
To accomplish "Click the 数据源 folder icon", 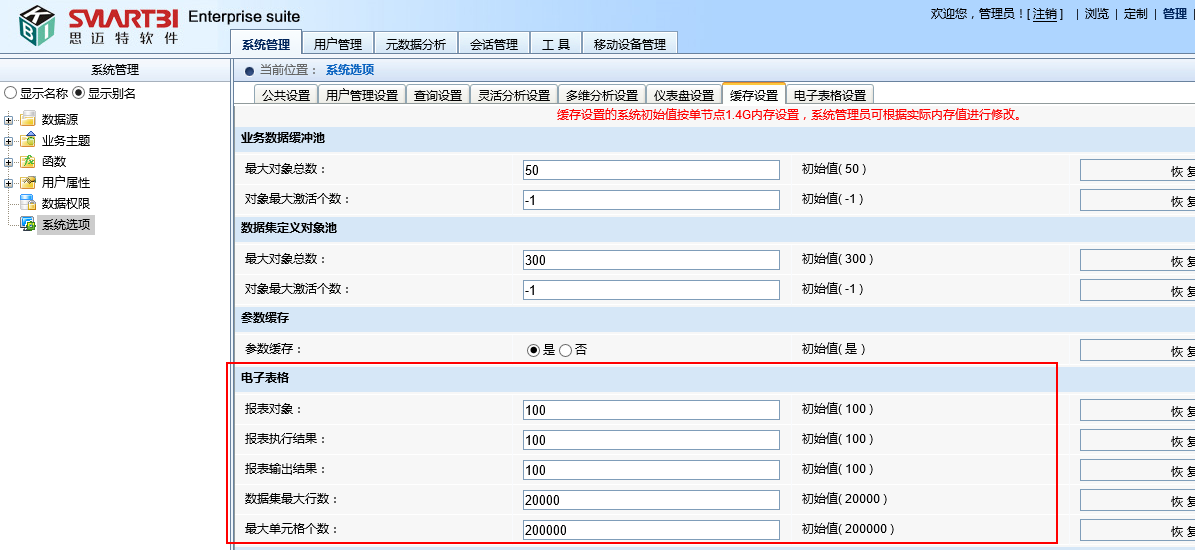I will (28, 119).
